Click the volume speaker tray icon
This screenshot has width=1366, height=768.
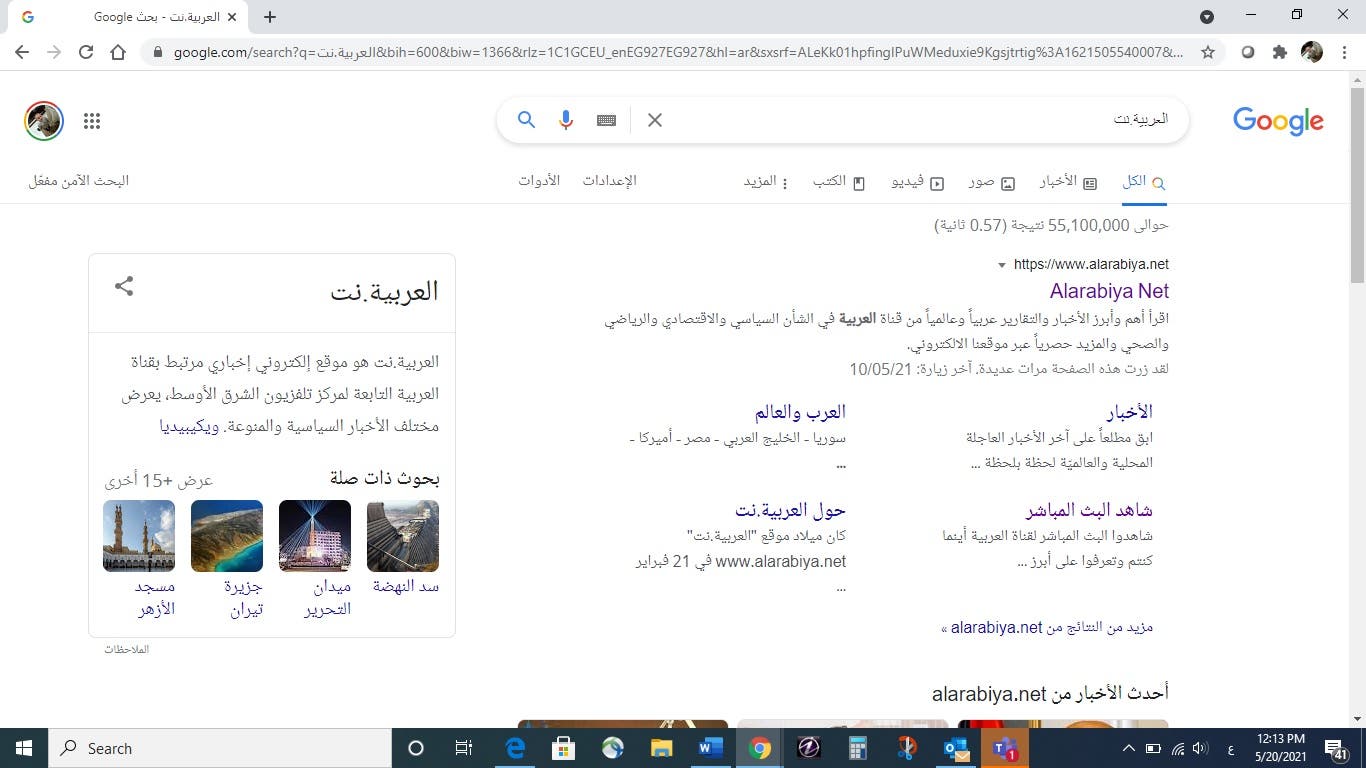pyautogui.click(x=1201, y=748)
